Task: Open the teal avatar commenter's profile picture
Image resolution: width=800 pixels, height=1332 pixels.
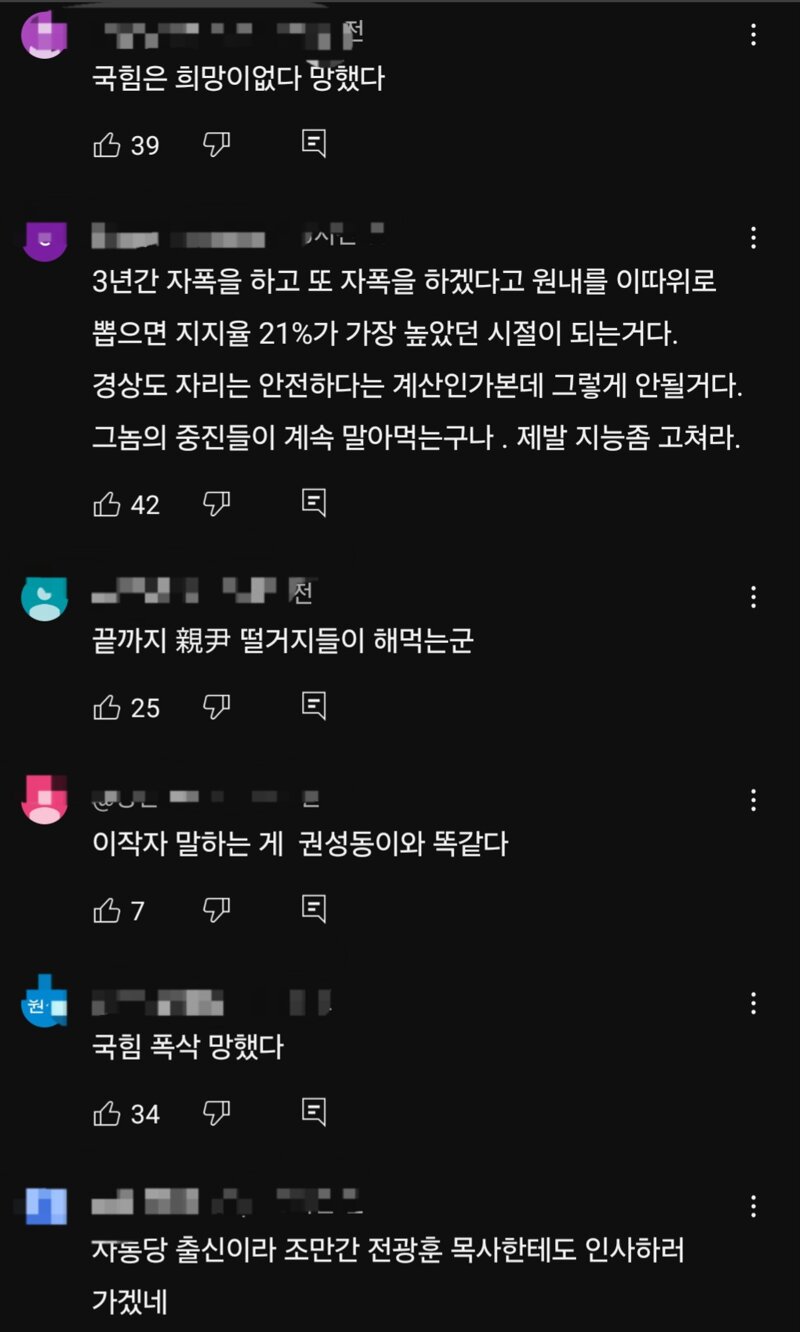Action: (x=44, y=599)
